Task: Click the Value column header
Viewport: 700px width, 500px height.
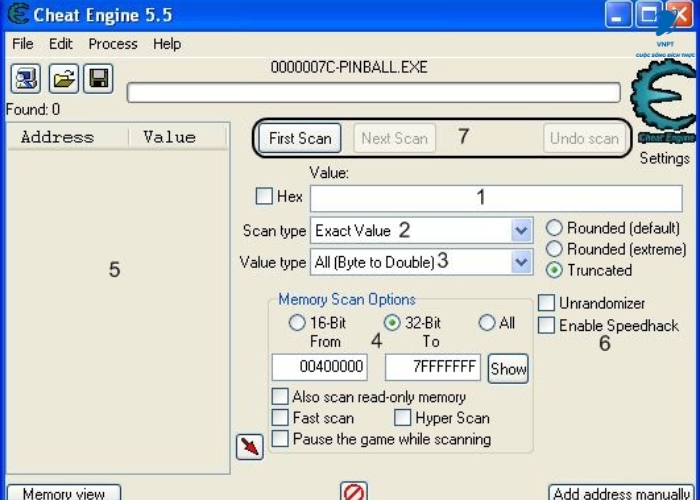Action: (x=178, y=137)
